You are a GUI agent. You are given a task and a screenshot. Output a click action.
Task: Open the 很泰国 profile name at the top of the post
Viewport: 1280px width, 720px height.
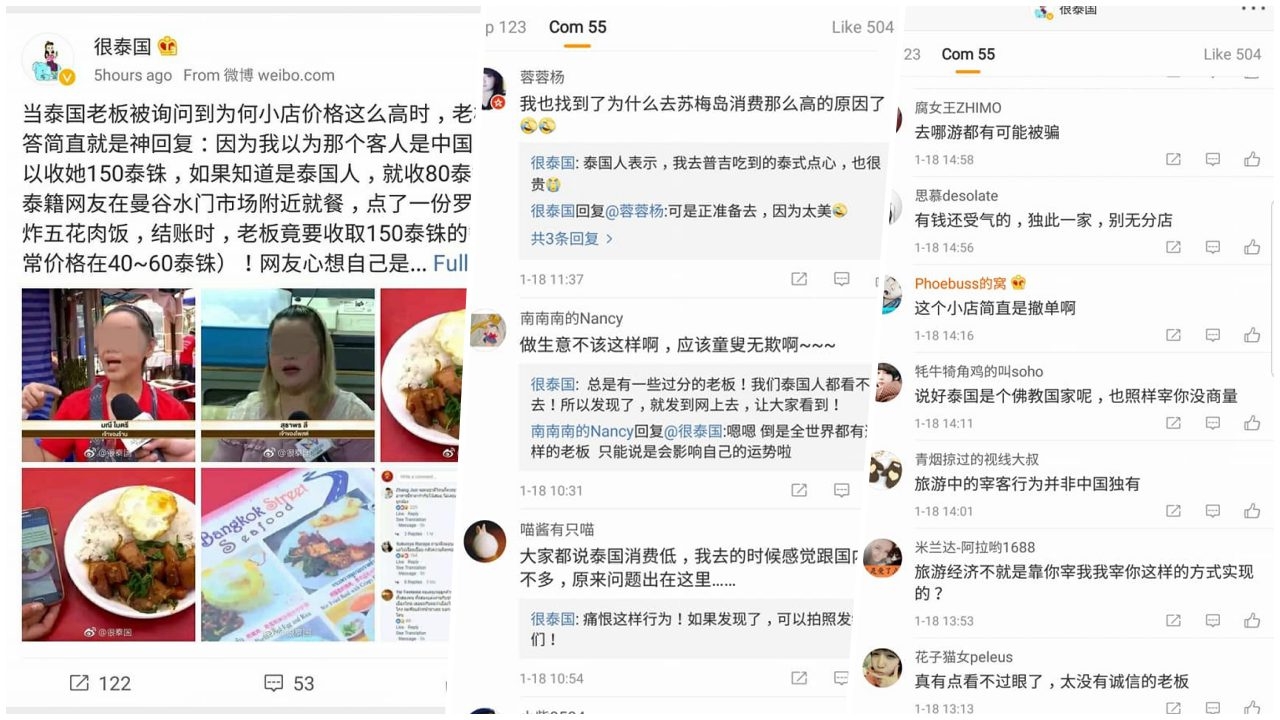click(x=122, y=46)
